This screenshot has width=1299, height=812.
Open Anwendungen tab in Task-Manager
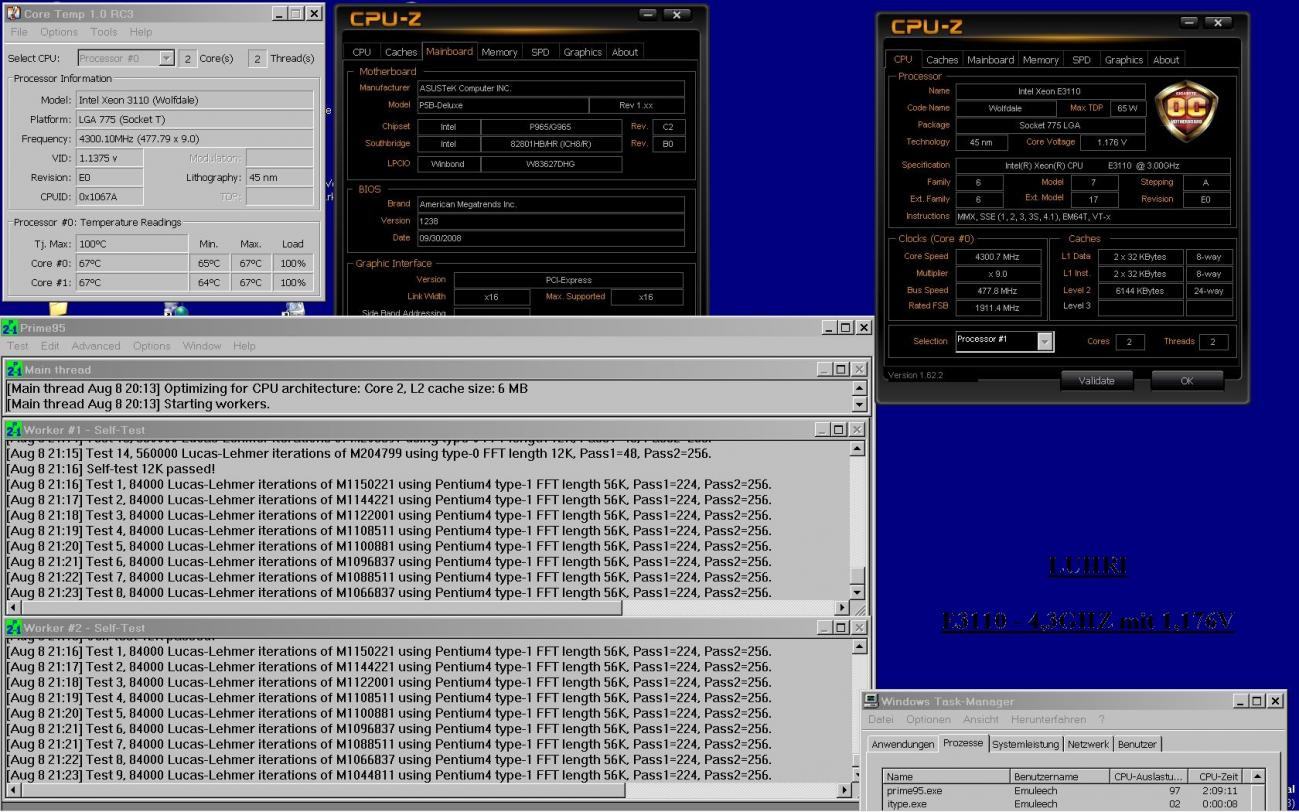(903, 745)
